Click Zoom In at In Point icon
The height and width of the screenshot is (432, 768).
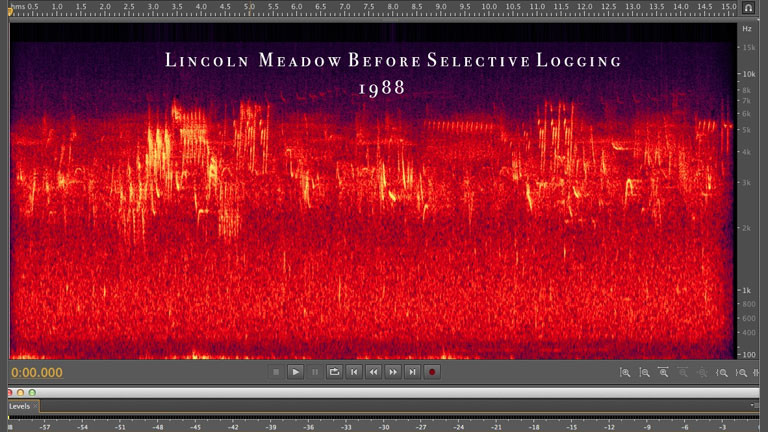pyautogui.click(x=721, y=373)
